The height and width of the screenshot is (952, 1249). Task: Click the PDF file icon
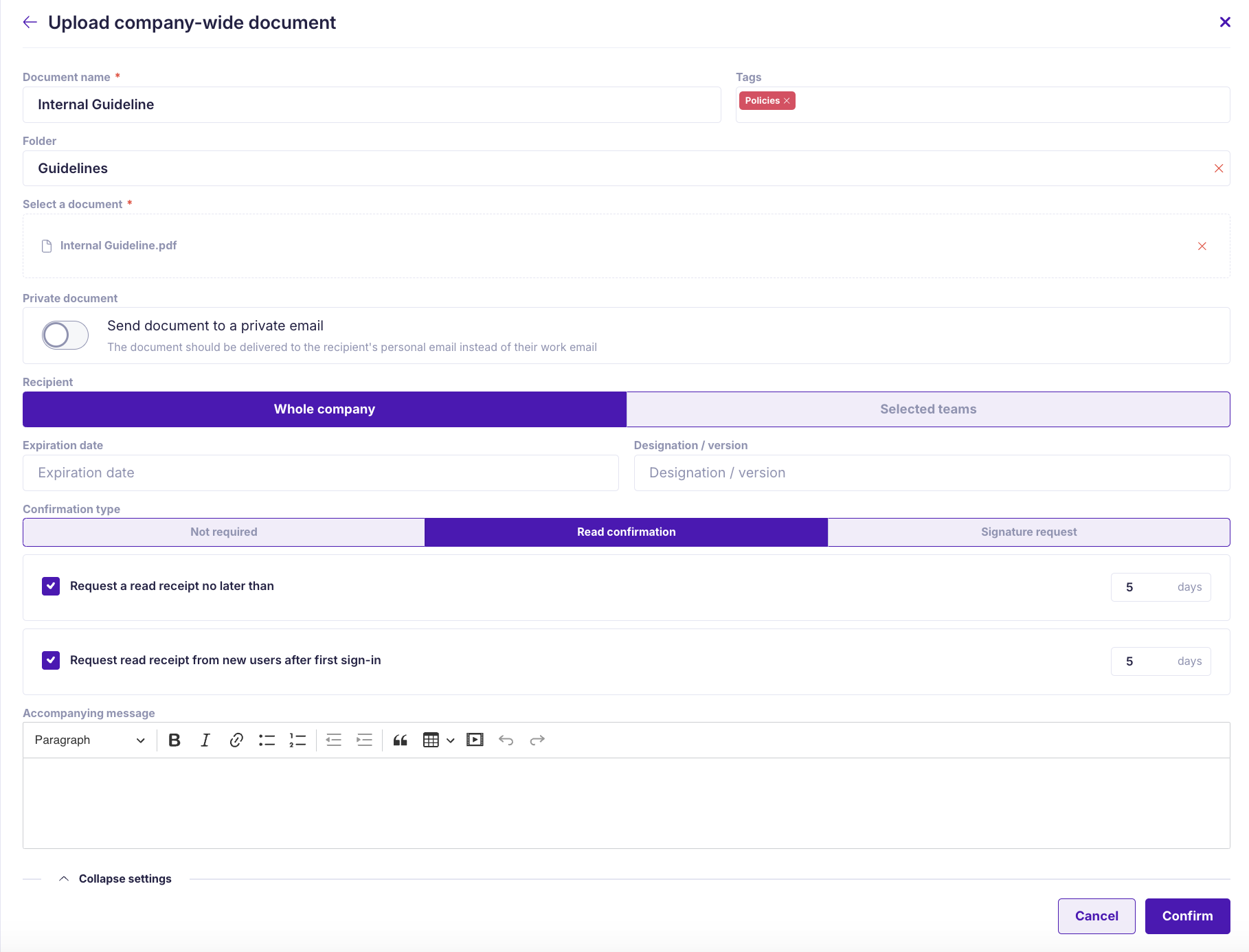[x=47, y=246]
